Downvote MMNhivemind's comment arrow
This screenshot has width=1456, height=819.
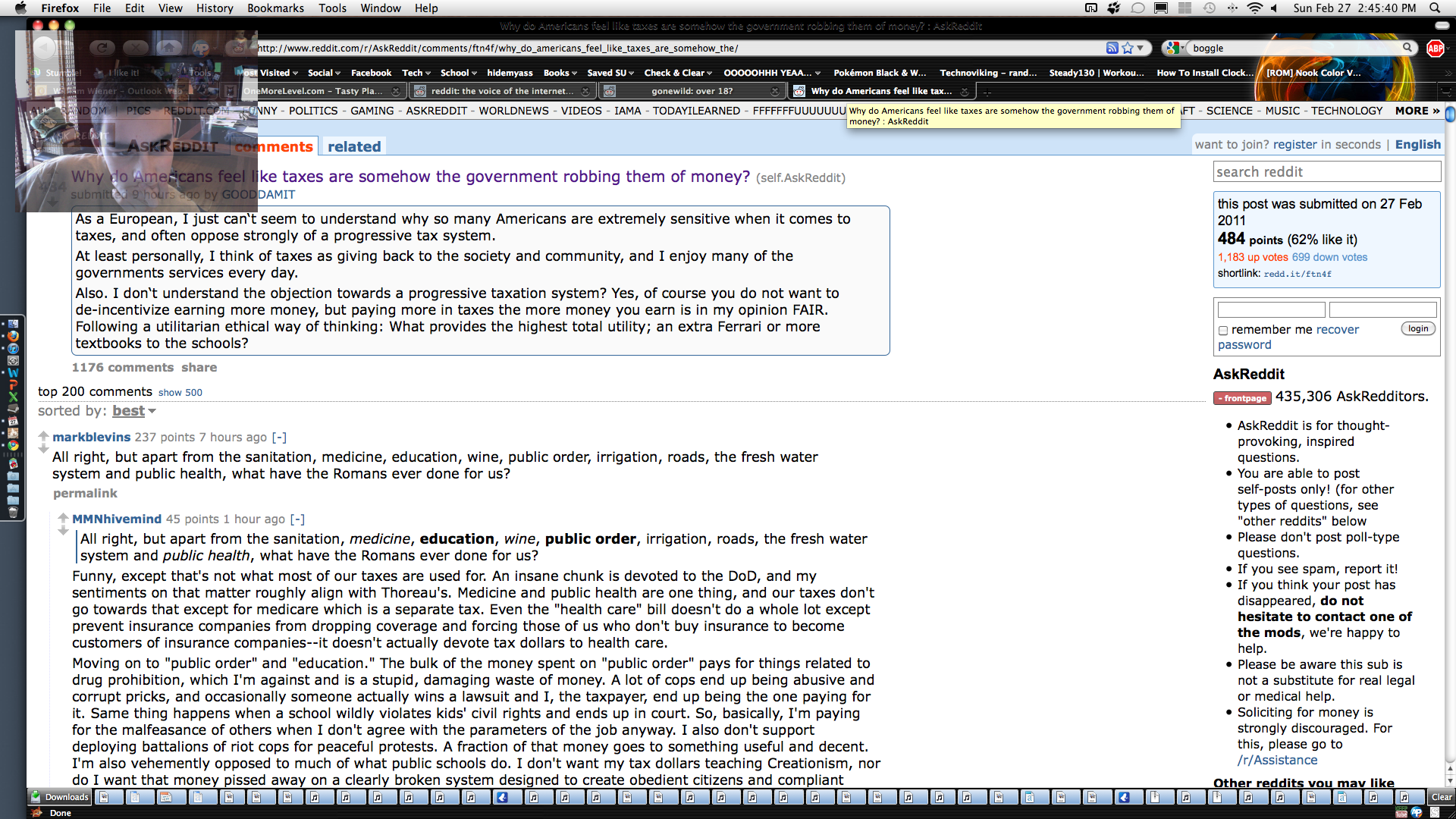(64, 531)
